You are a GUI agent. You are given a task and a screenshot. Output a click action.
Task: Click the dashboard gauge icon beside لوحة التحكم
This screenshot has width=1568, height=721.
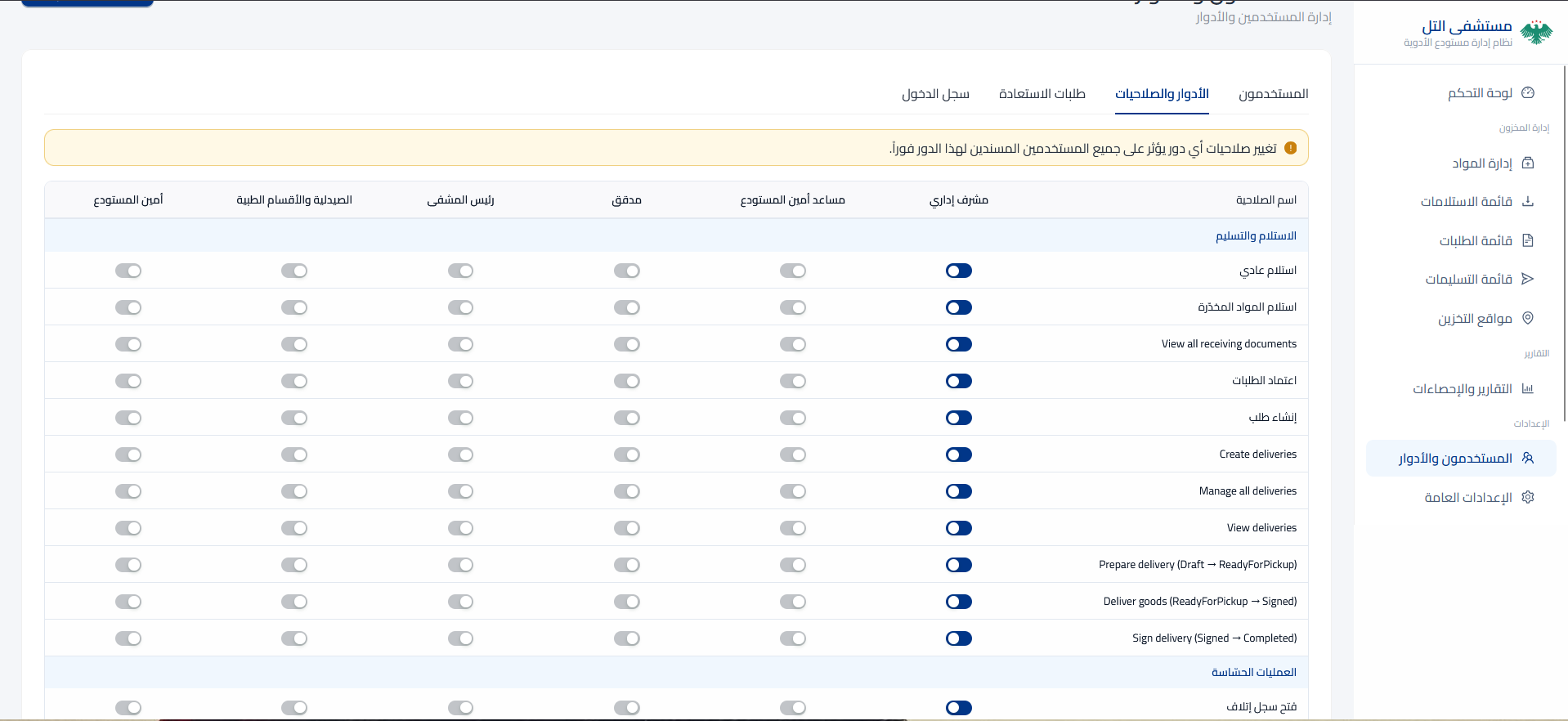(1528, 93)
